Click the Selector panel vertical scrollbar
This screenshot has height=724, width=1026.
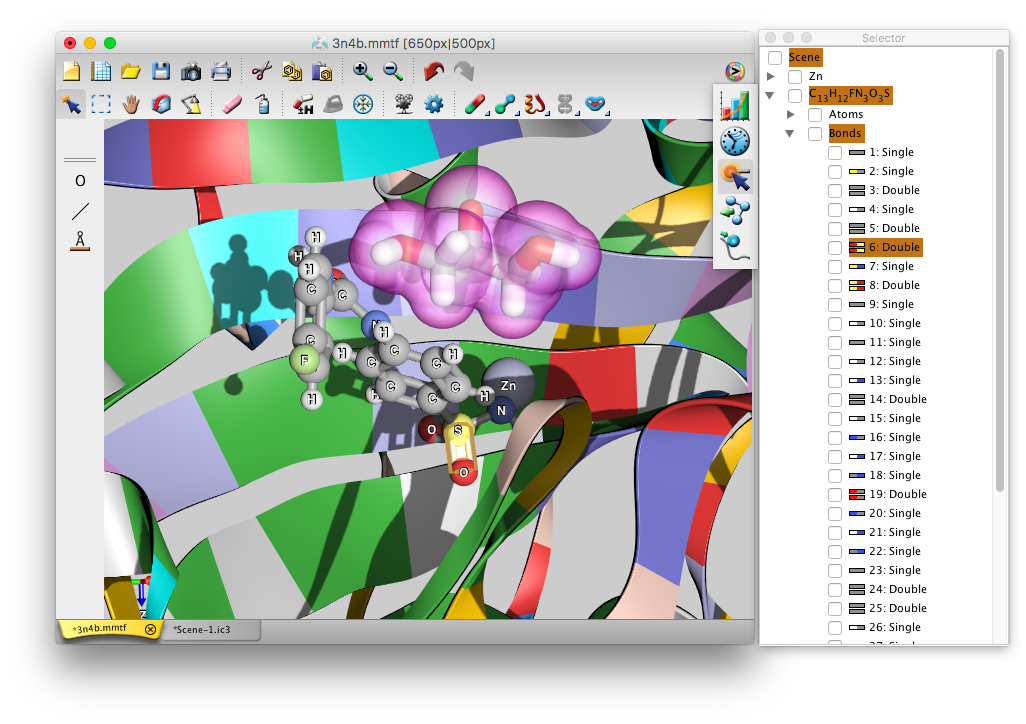click(999, 270)
